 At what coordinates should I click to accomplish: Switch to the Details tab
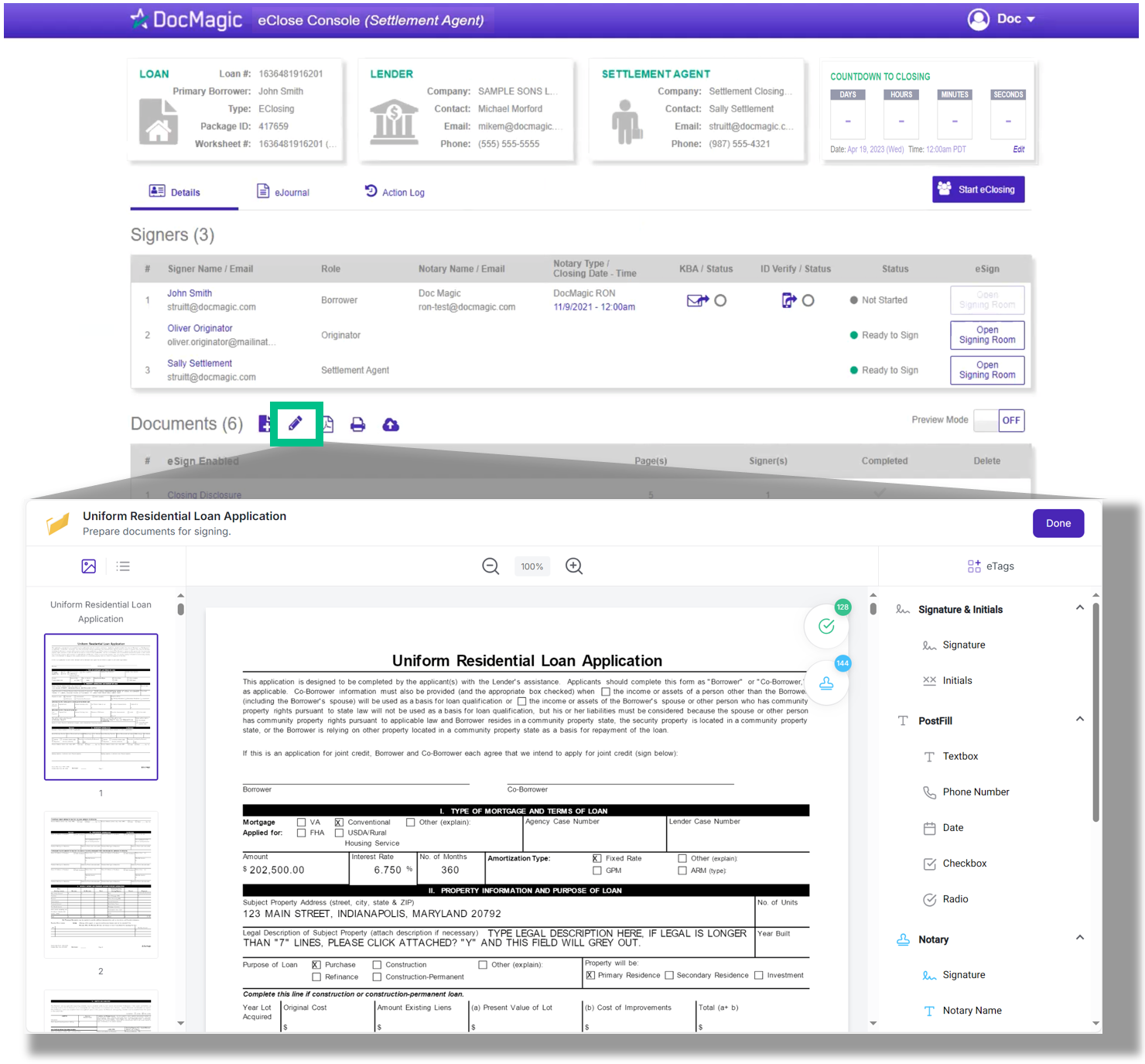click(184, 192)
